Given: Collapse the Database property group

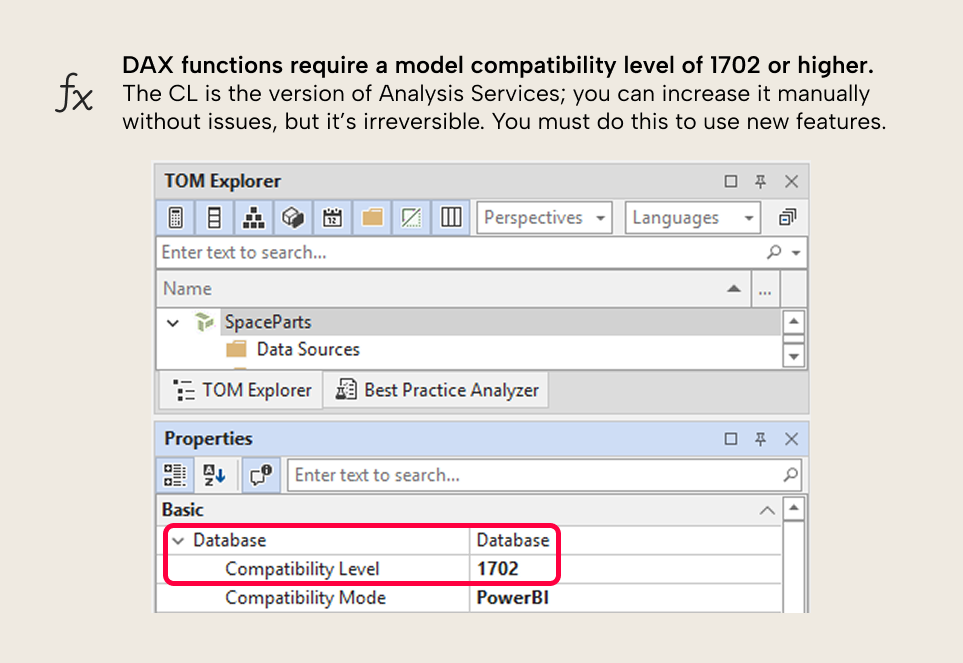Looking at the screenshot, I should click(178, 539).
